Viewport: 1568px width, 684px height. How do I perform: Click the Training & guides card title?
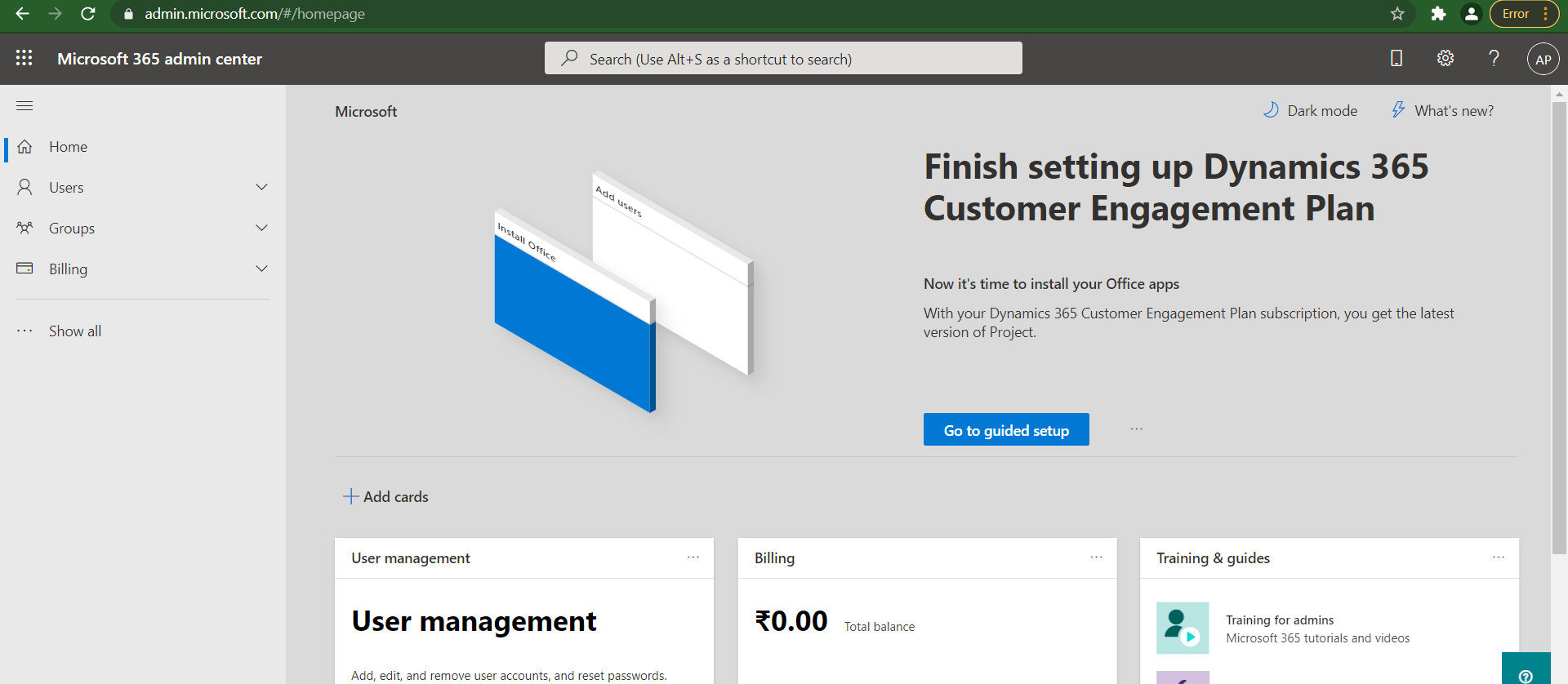(x=1213, y=558)
